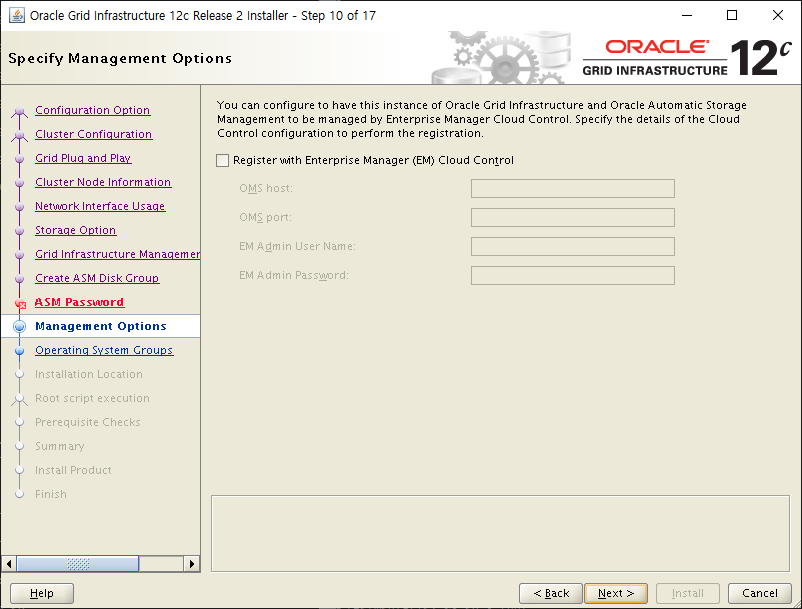Click the right scroll arrow of sidebar scrollbar

[x=192, y=564]
